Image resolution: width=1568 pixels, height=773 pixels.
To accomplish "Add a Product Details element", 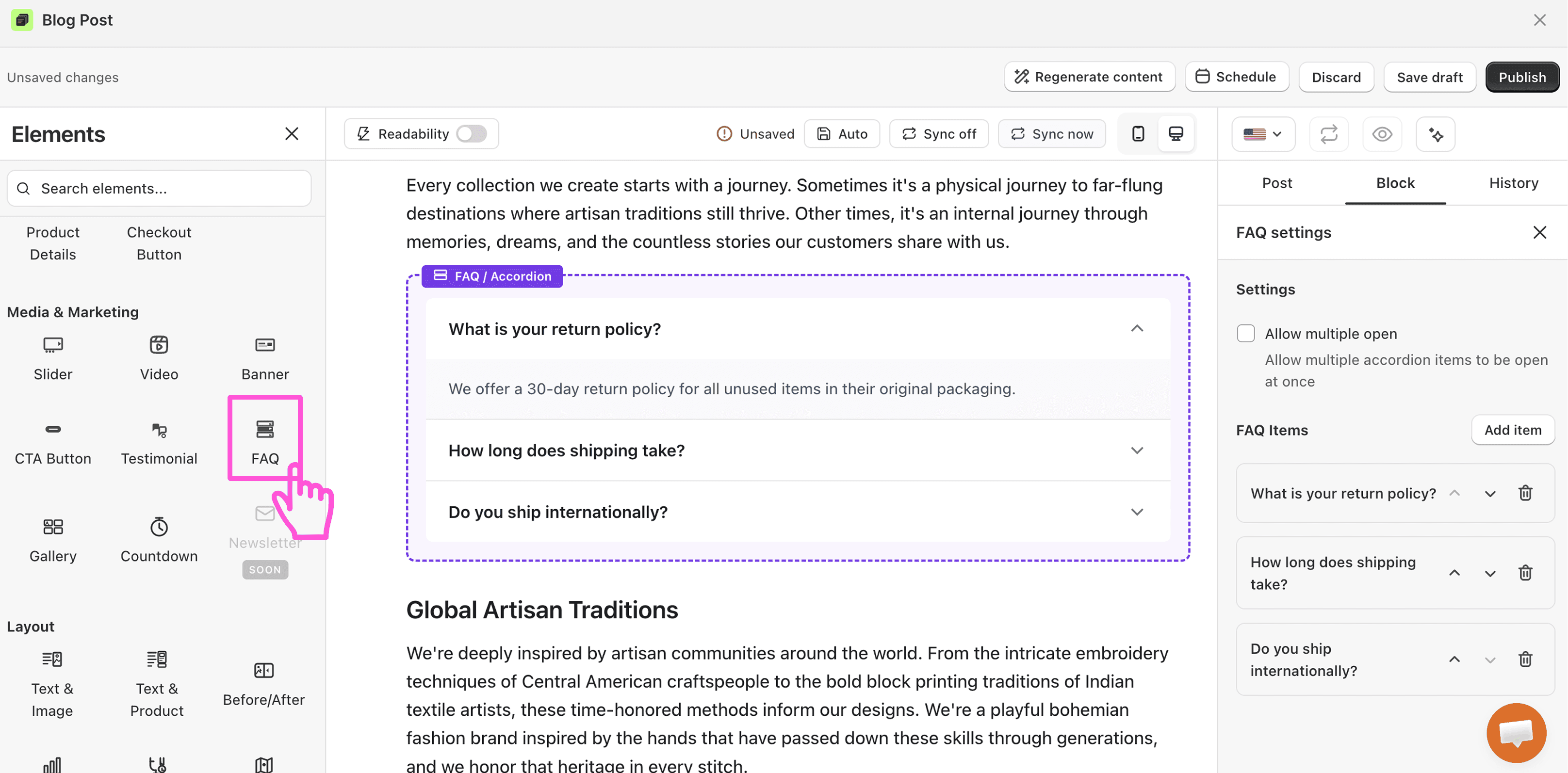I will click(53, 243).
